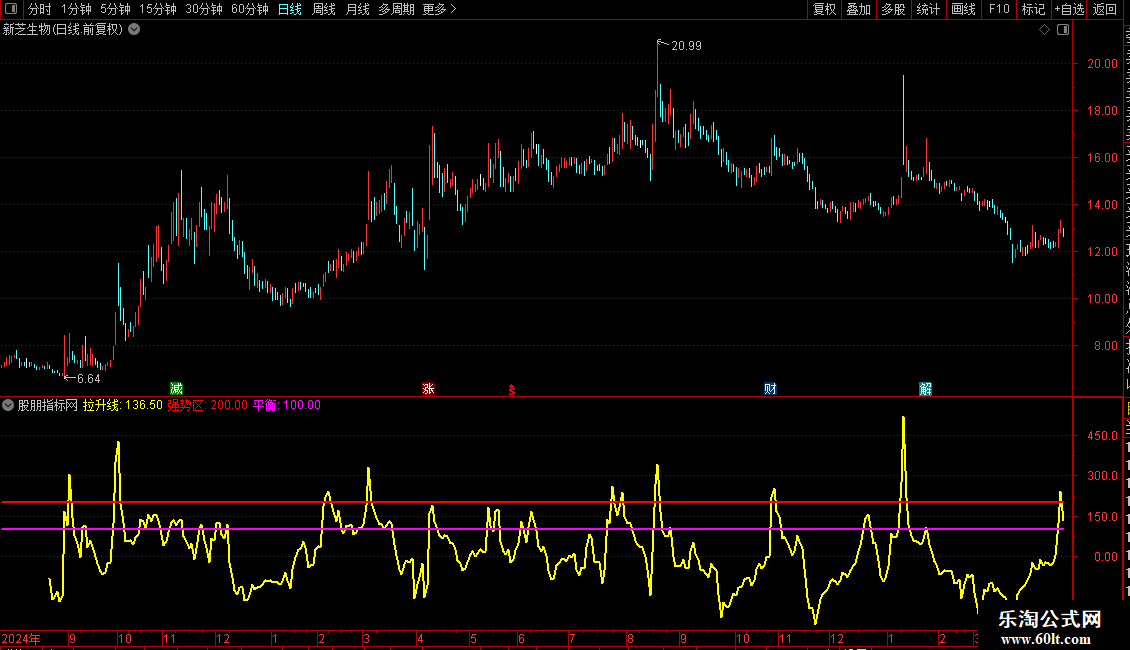The height and width of the screenshot is (650, 1130).
Task: Click the 450.0 indicator axis label
Action: [x=1103, y=436]
